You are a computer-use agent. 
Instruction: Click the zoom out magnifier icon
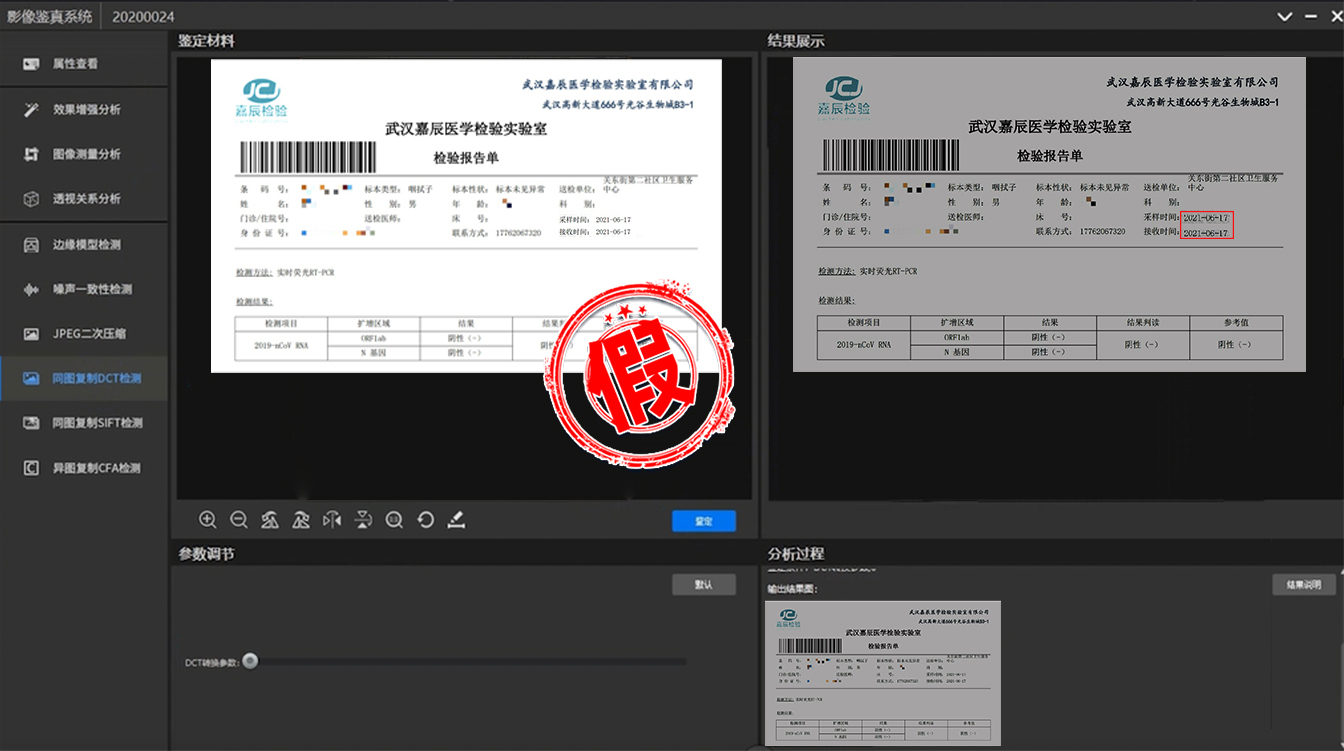(x=239, y=519)
